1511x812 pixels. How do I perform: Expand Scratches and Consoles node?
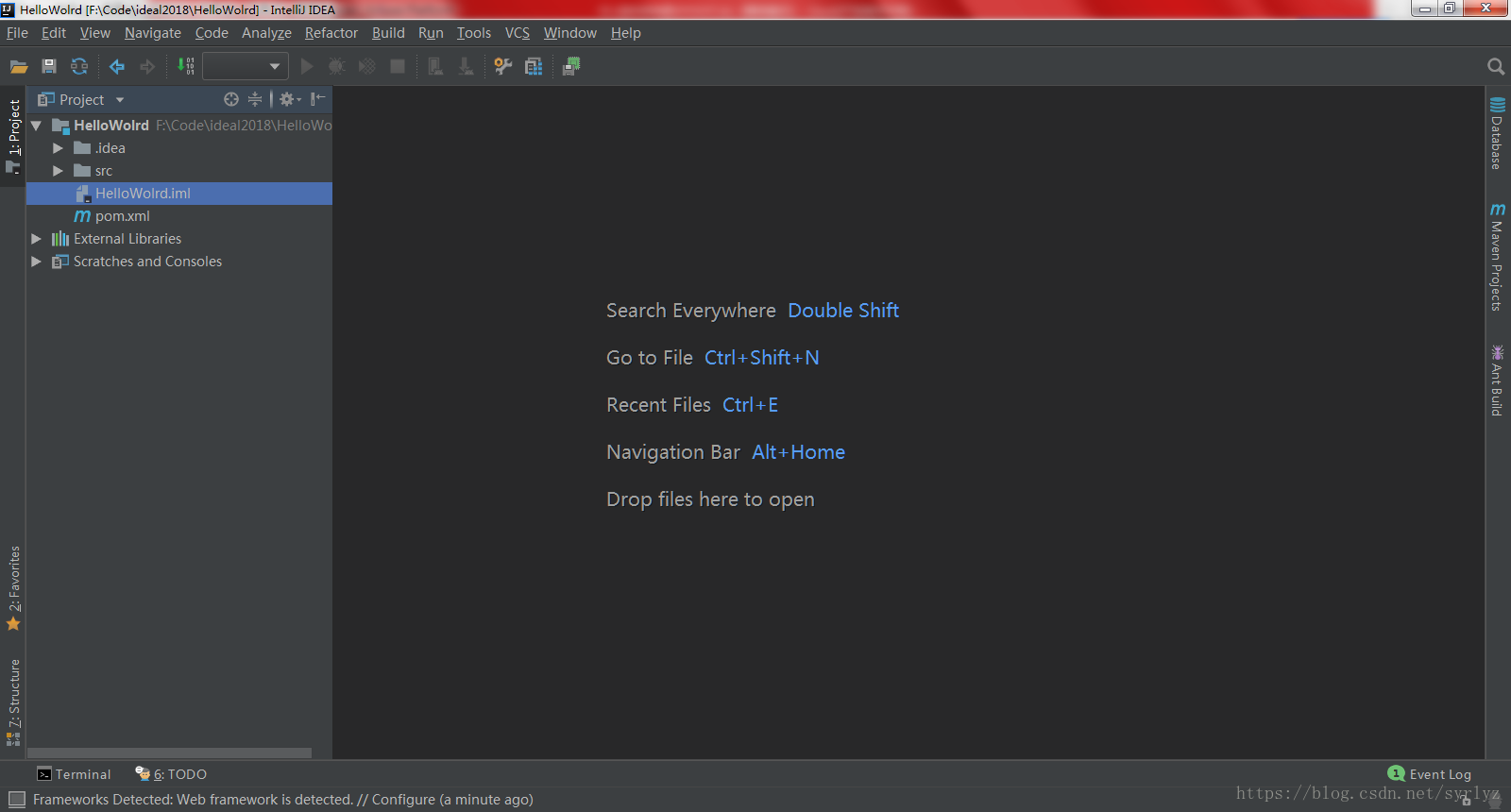pos(36,262)
